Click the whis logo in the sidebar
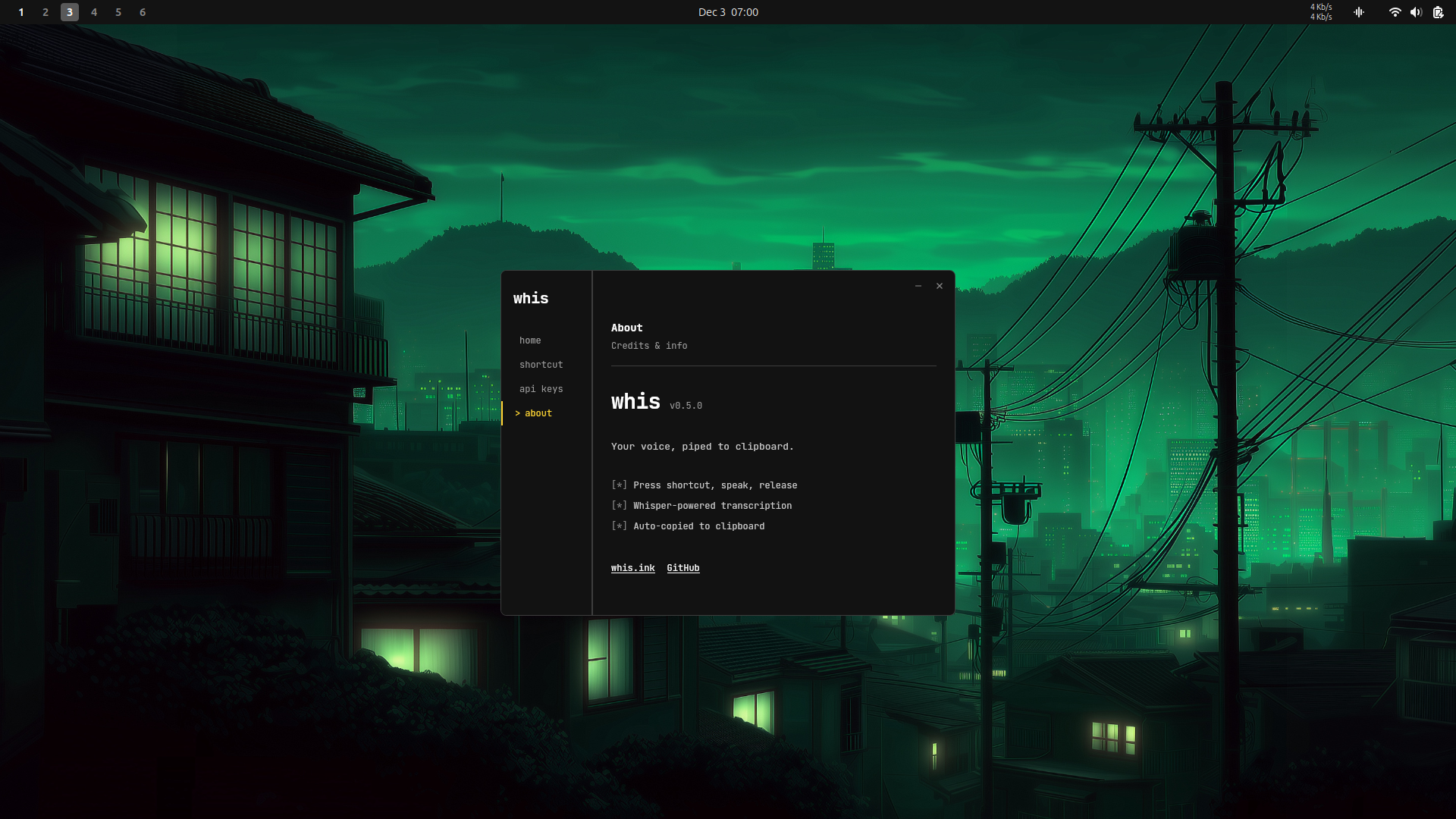The width and height of the screenshot is (1456, 819). pos(531,298)
